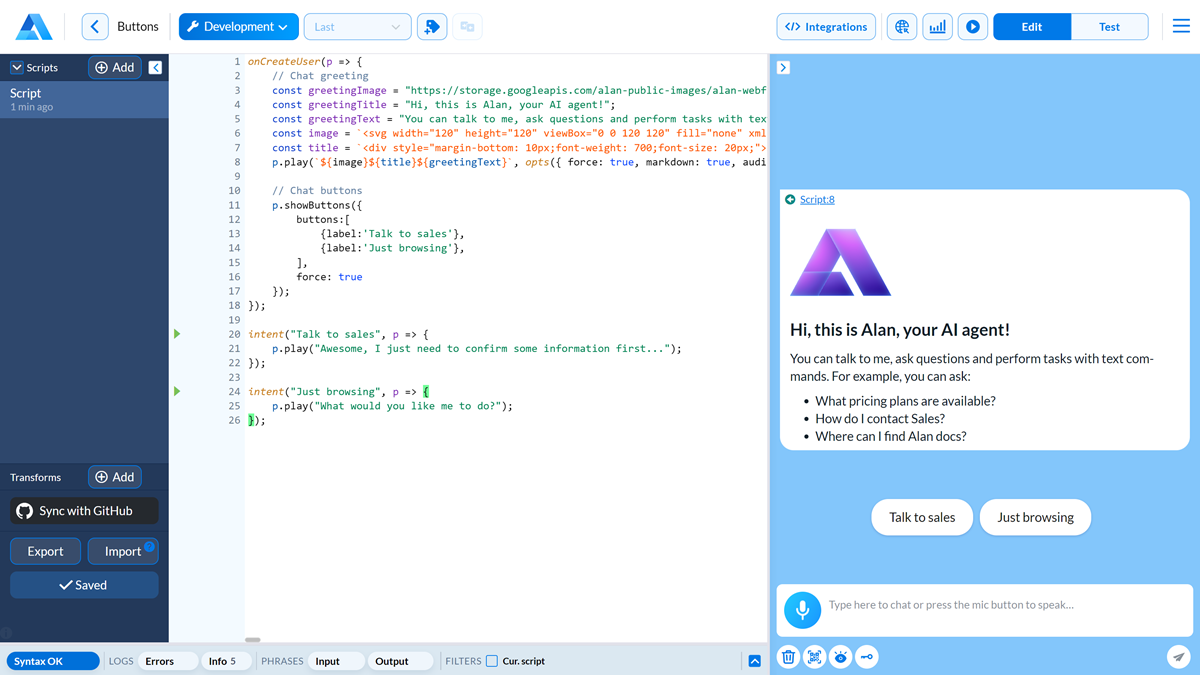Click the Sync with GitHub button
Screen dimensions: 1200x675
tap(85, 511)
